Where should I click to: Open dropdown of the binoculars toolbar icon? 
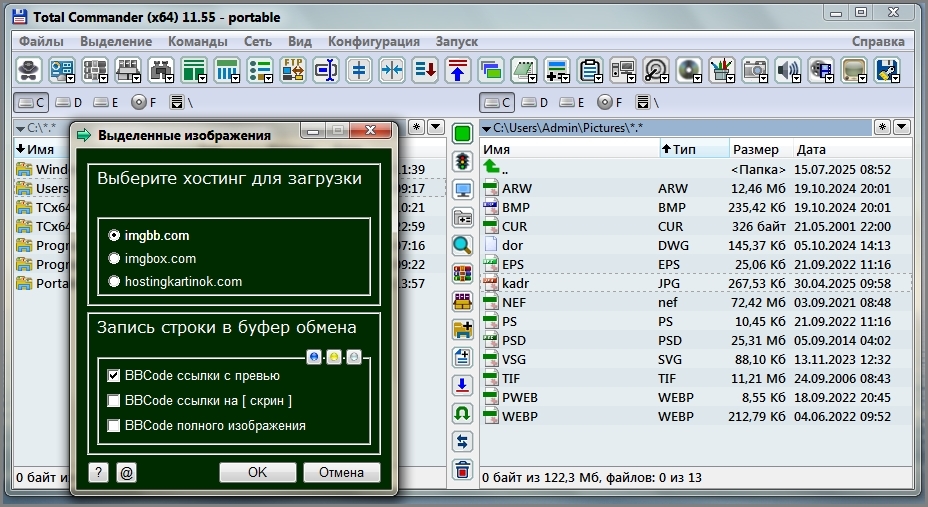click(169, 78)
